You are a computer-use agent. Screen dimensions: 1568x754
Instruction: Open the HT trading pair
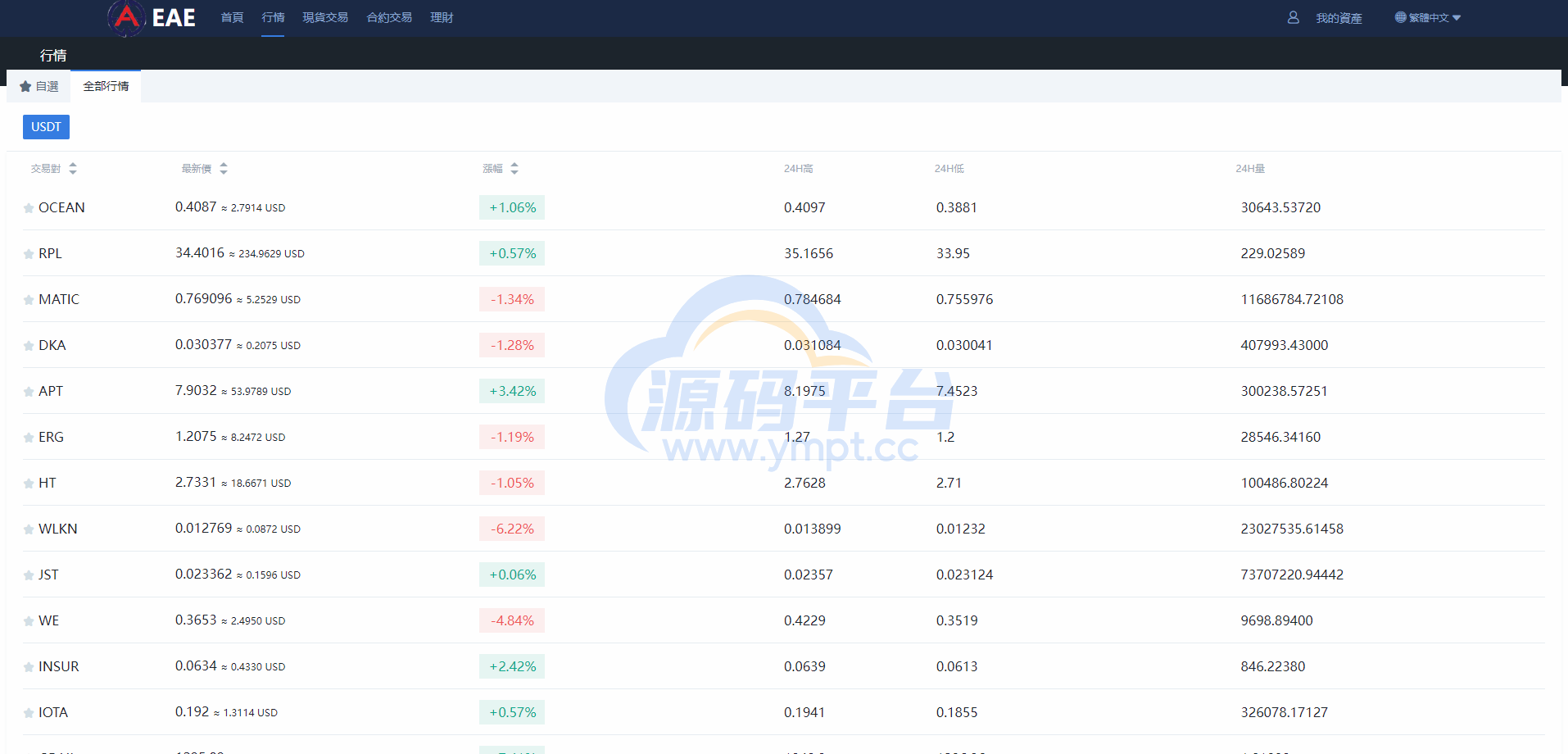tap(48, 483)
